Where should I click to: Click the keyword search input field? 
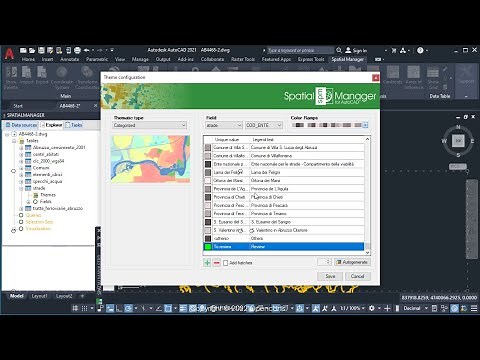[x=300, y=50]
